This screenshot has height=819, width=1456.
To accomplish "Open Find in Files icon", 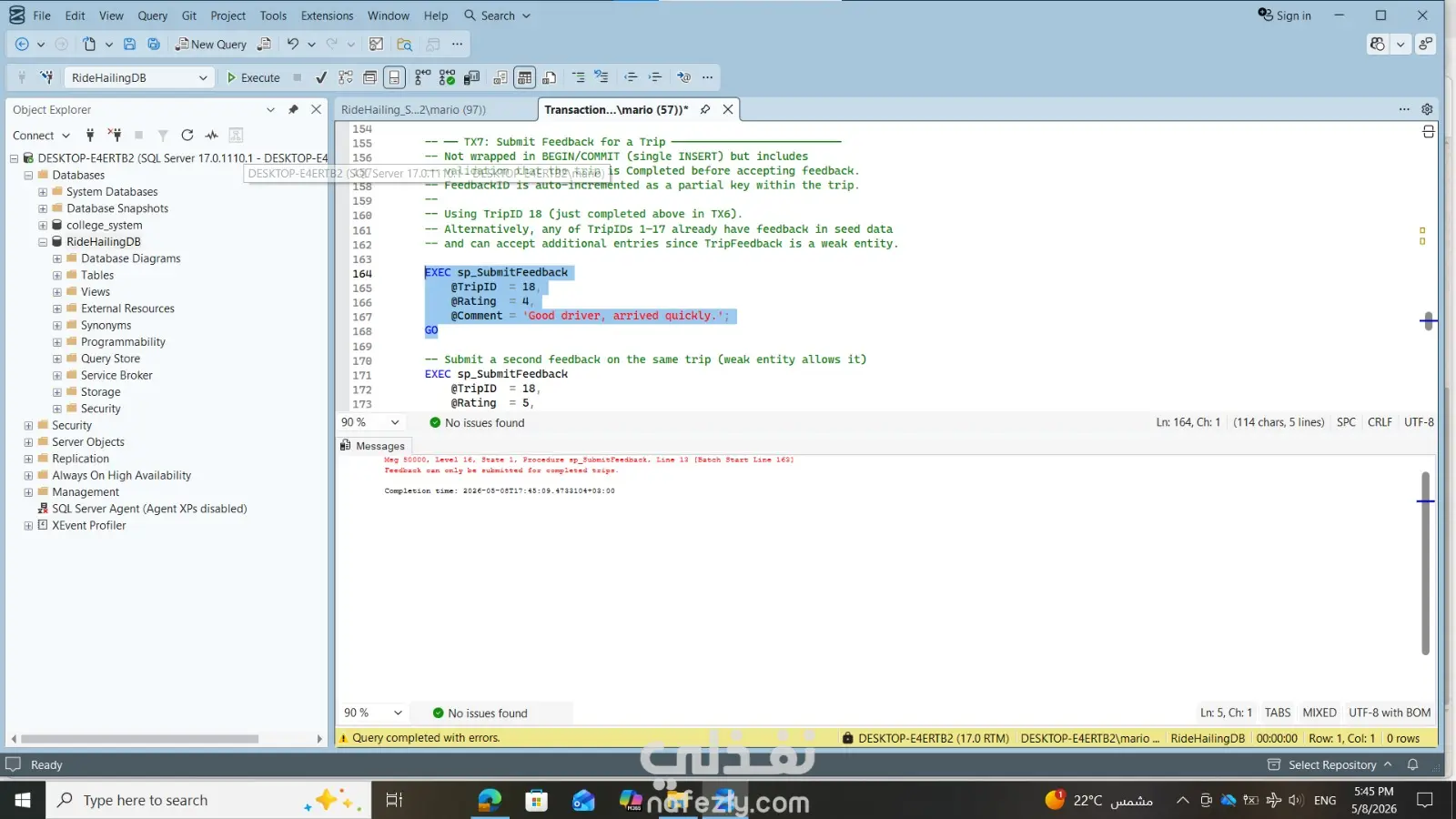I will 405,44.
